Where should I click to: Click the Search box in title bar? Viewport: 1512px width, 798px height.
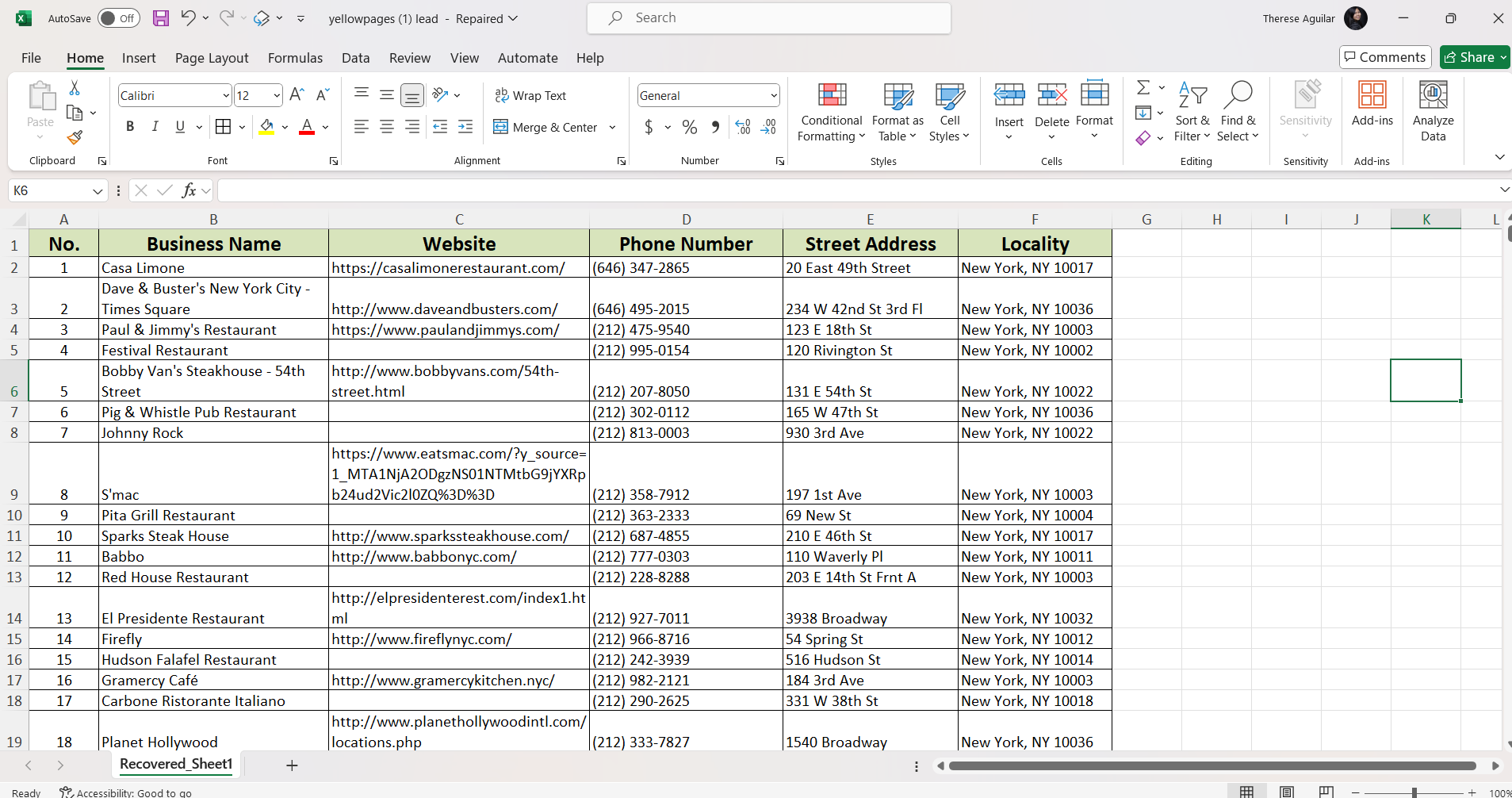coord(769,18)
